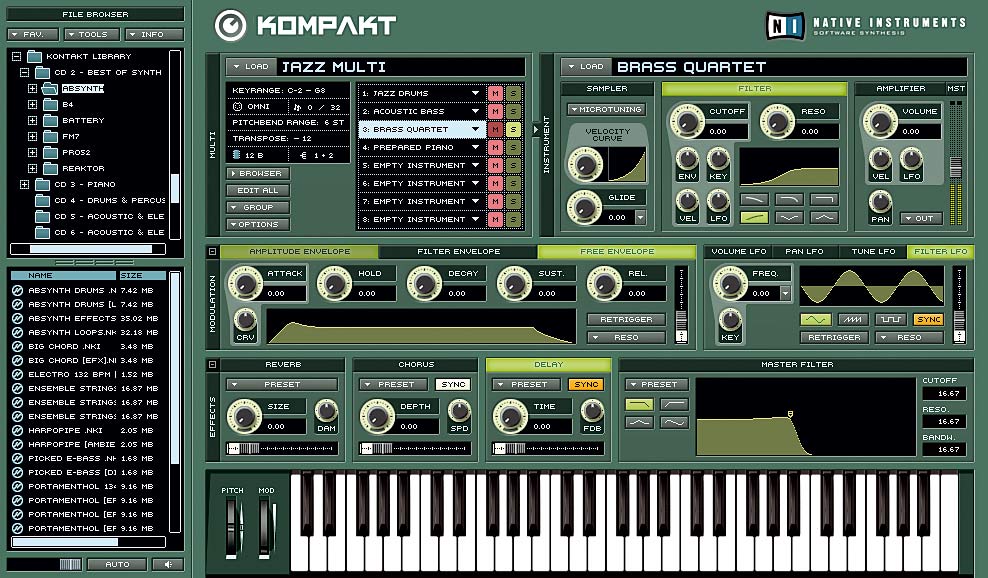Expand the ABSYNTH folder tree node

pyautogui.click(x=32, y=88)
